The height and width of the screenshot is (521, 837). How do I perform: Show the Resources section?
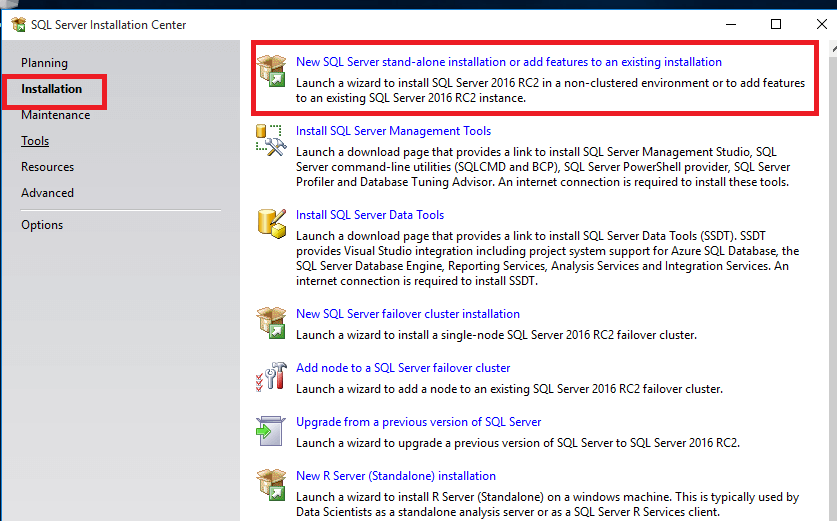[47, 167]
